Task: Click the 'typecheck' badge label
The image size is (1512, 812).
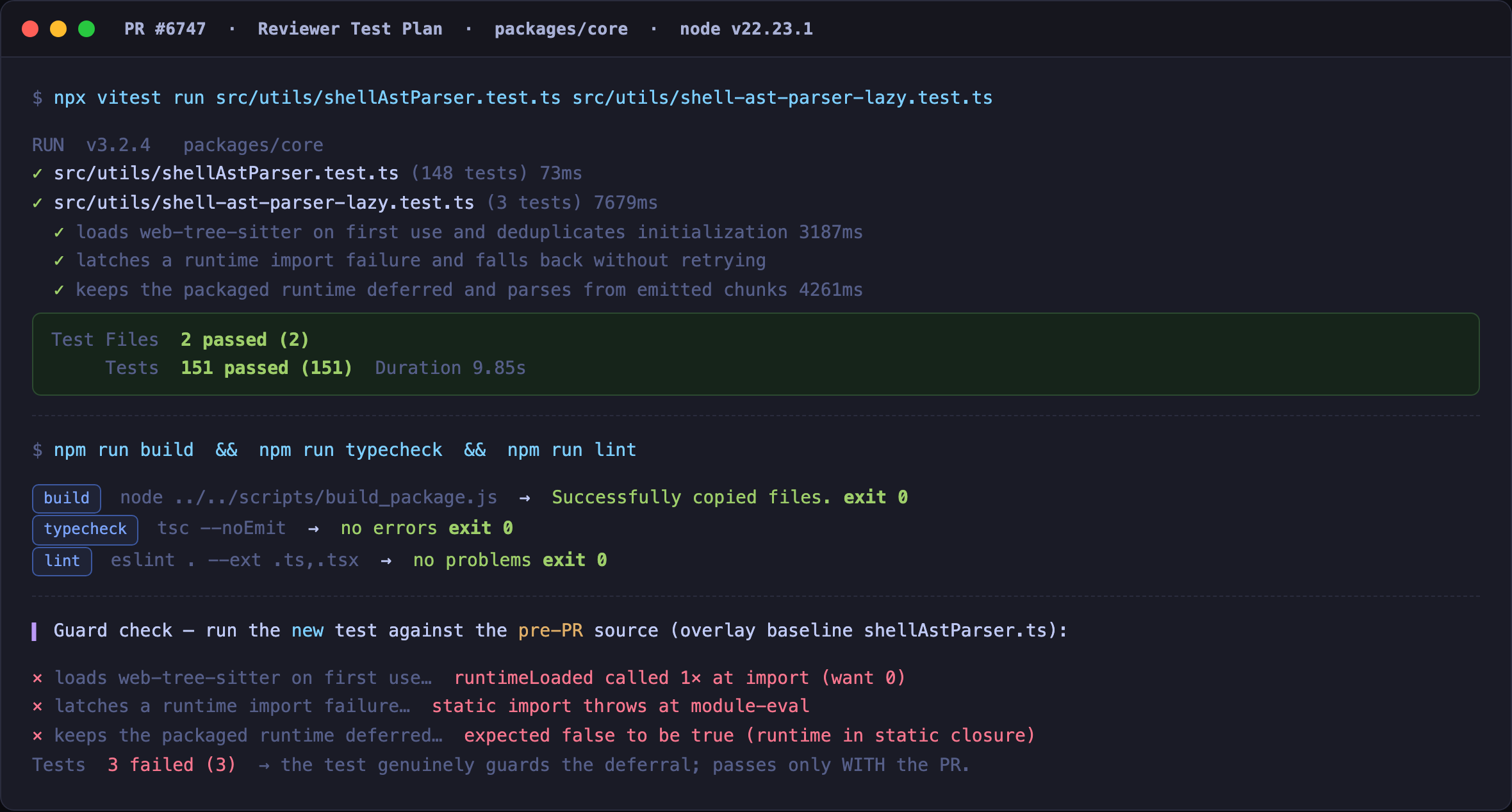Action: [x=85, y=530]
